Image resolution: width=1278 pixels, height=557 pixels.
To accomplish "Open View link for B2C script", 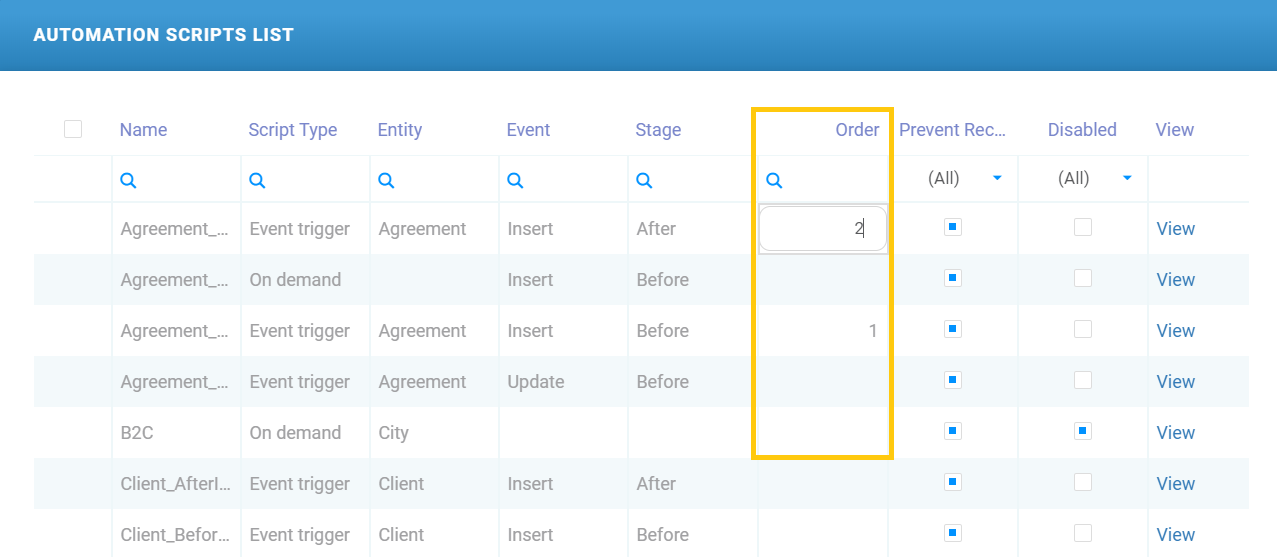I will (1175, 433).
